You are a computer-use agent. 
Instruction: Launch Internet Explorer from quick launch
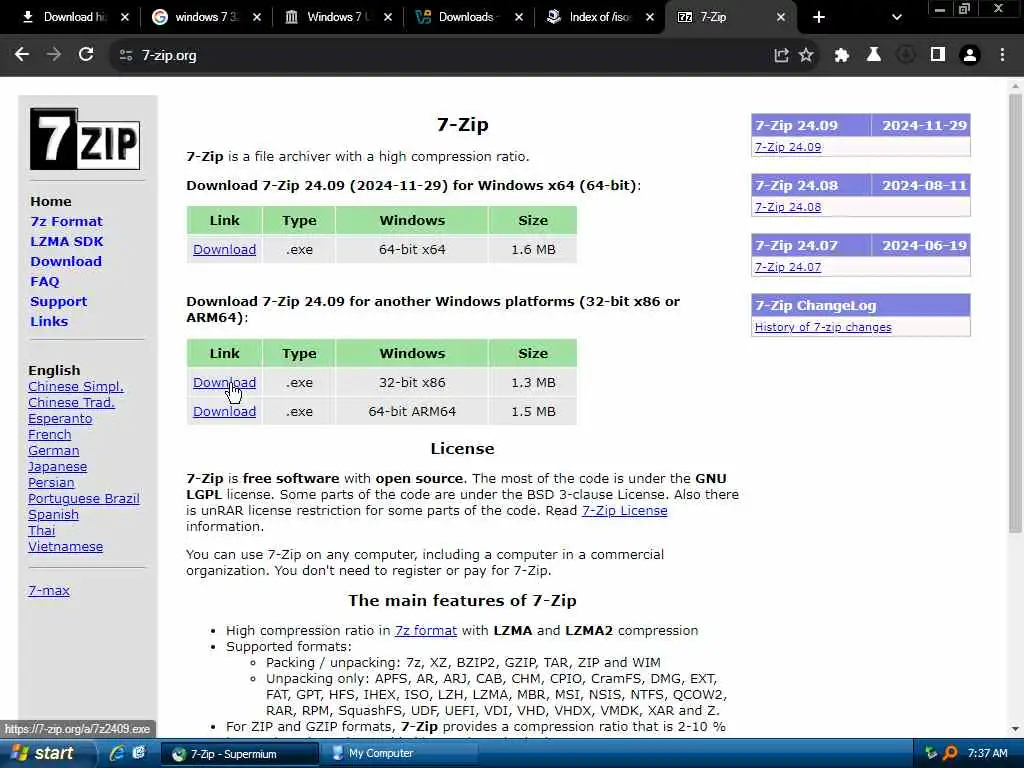tap(117, 754)
